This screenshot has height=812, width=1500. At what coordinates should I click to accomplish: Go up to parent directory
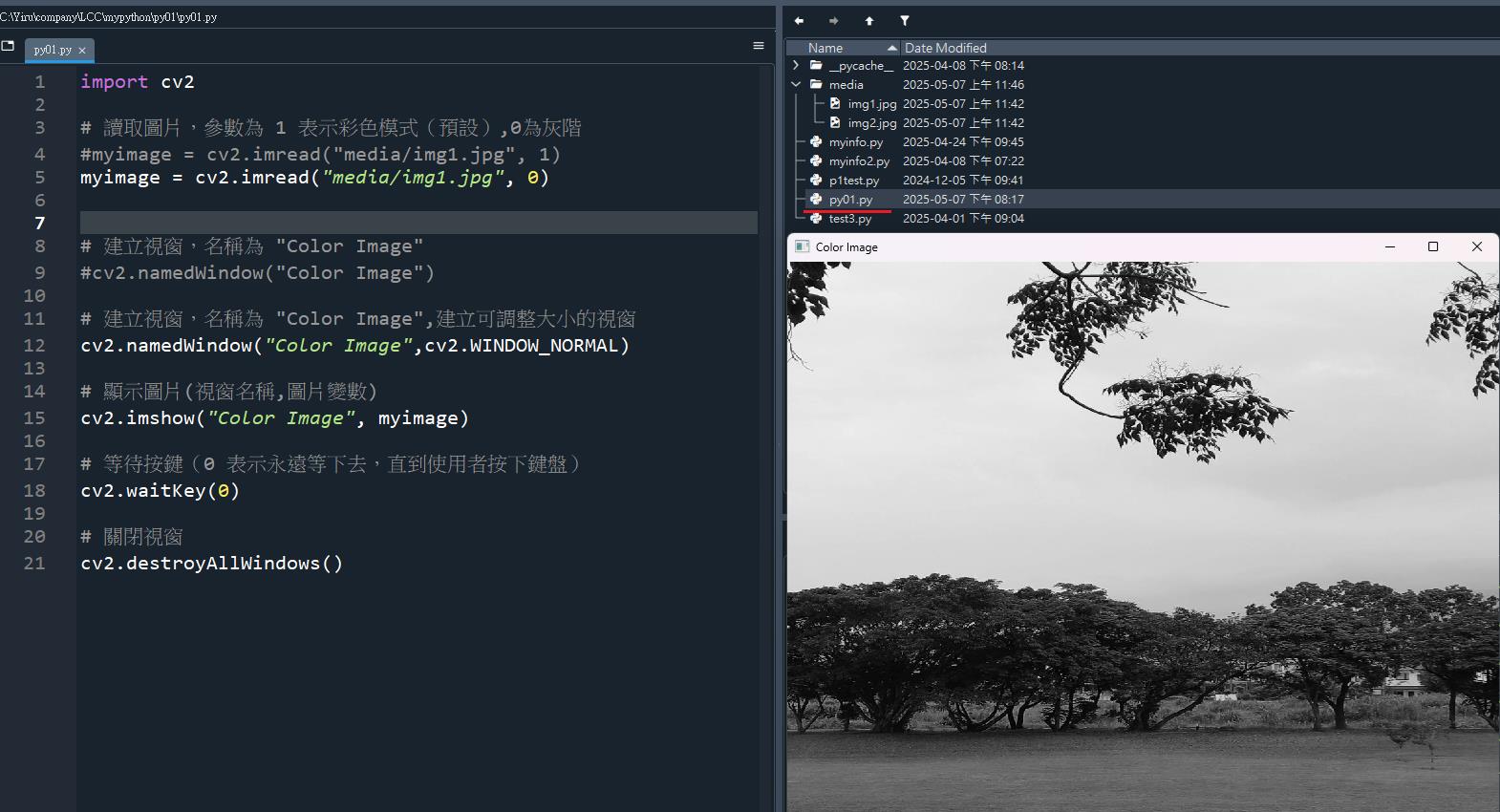869,21
